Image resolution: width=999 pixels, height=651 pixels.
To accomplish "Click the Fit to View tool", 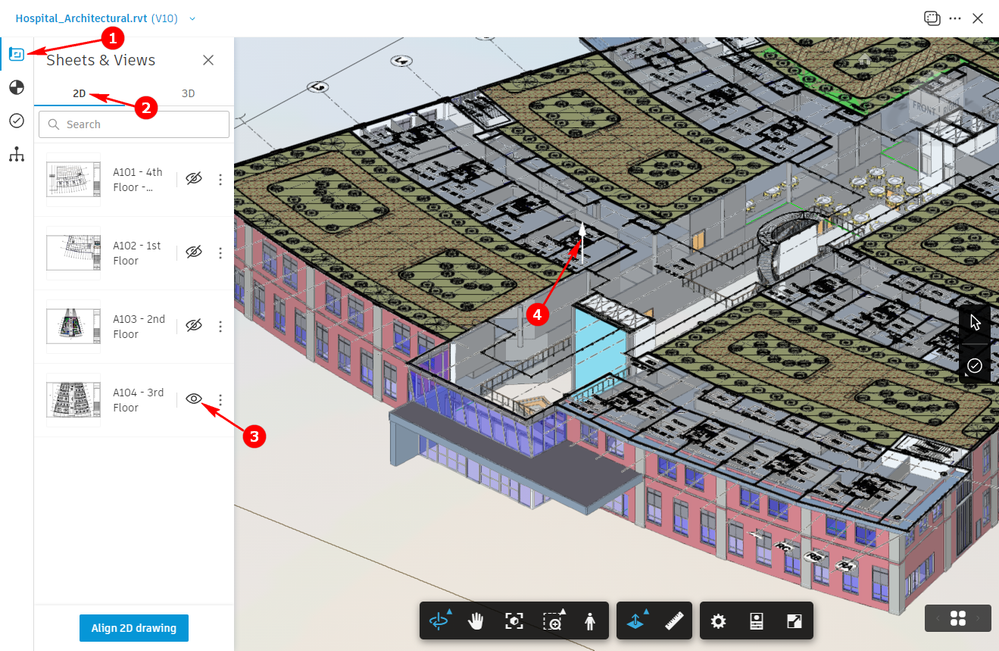I will (514, 621).
